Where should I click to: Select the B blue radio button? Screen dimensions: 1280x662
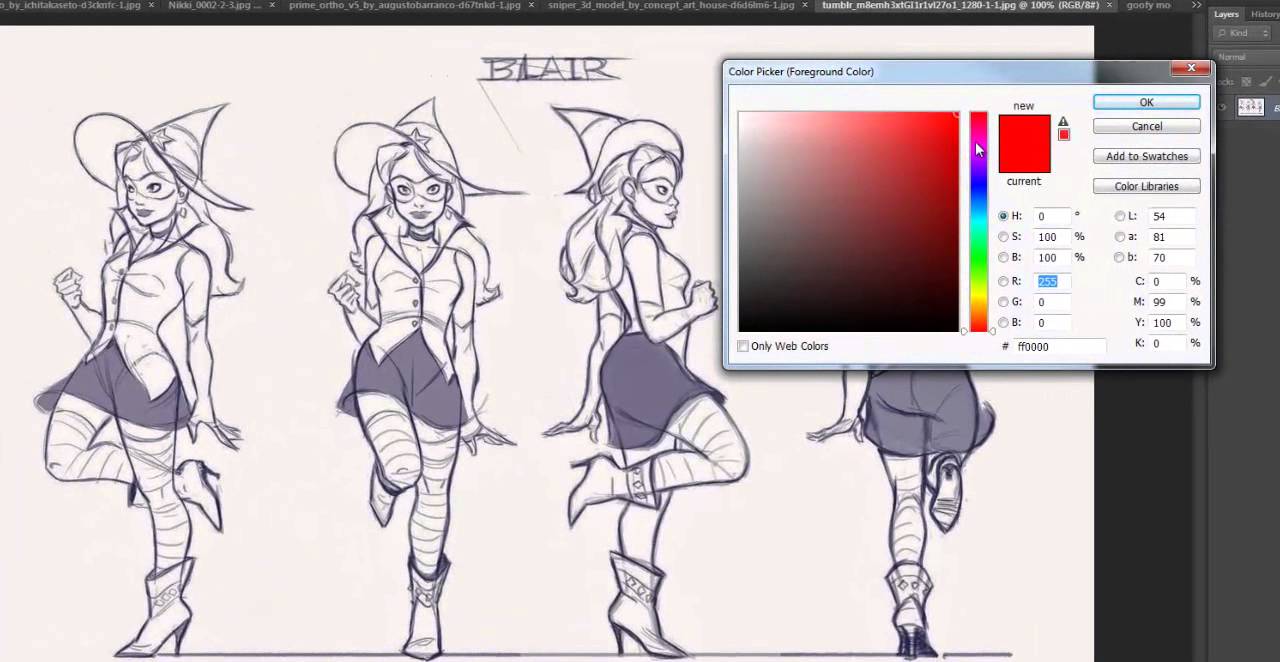click(x=1003, y=322)
